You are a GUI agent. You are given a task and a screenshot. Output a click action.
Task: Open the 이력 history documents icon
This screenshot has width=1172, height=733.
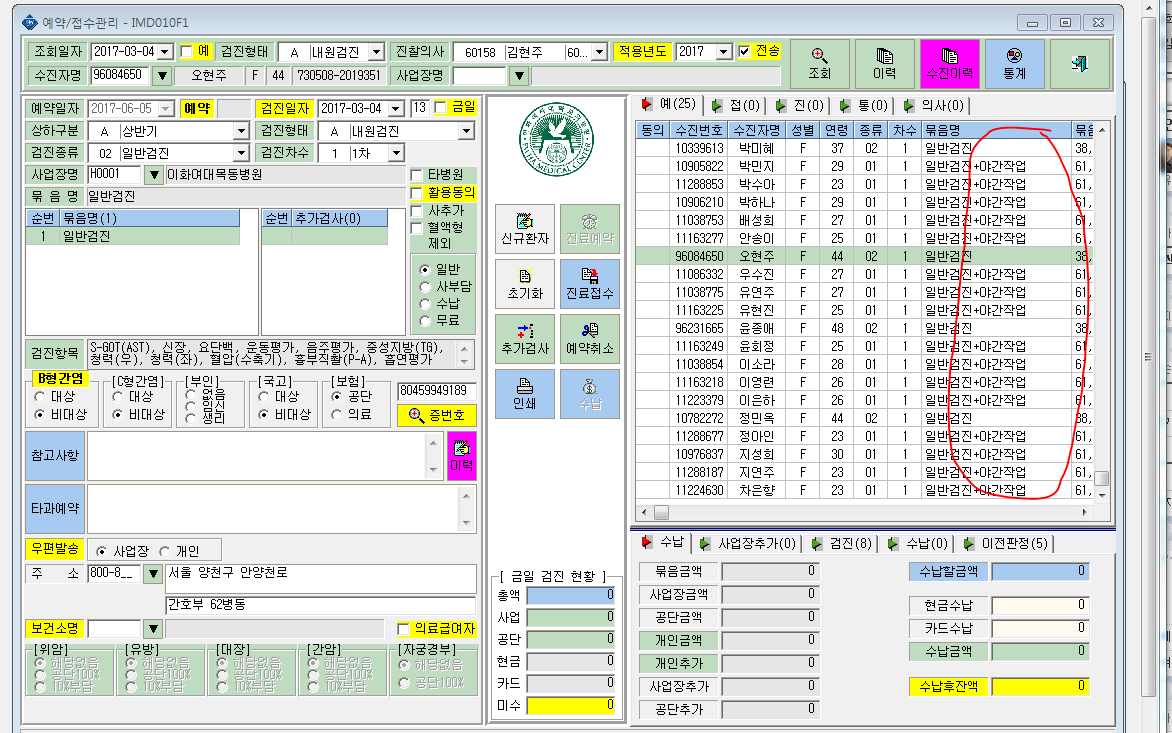(x=884, y=56)
